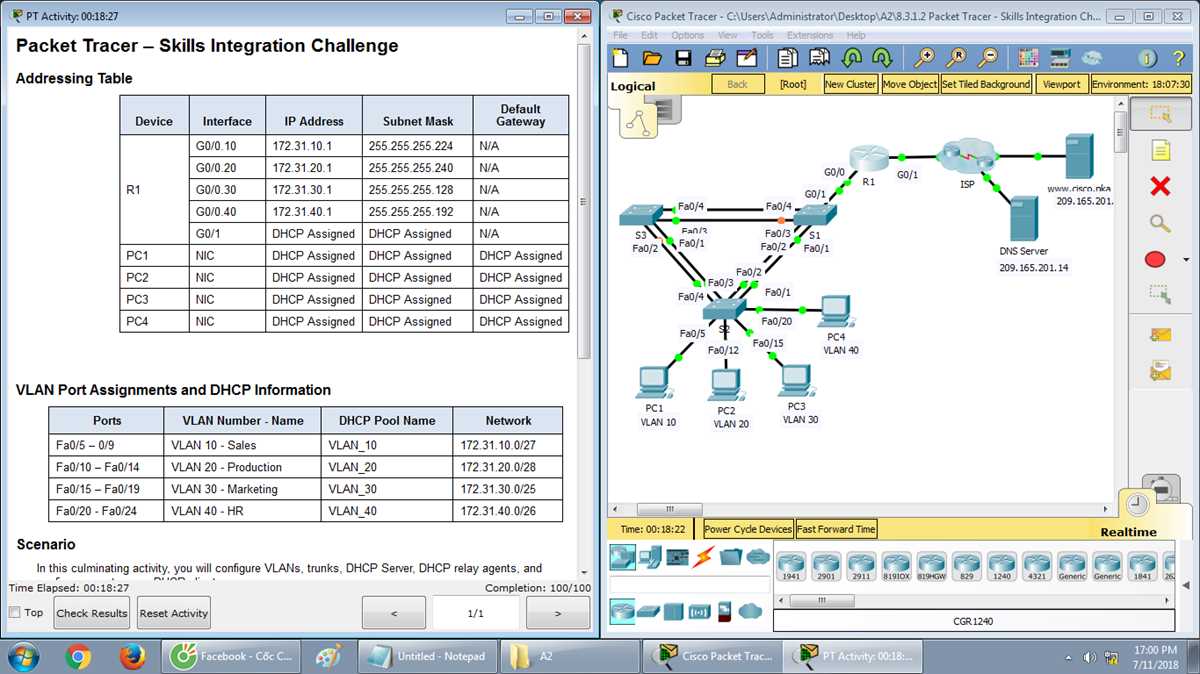Image resolution: width=1200 pixels, height=674 pixels.
Task: Choose the Add Complex PDU envelope tool
Action: click(1159, 371)
